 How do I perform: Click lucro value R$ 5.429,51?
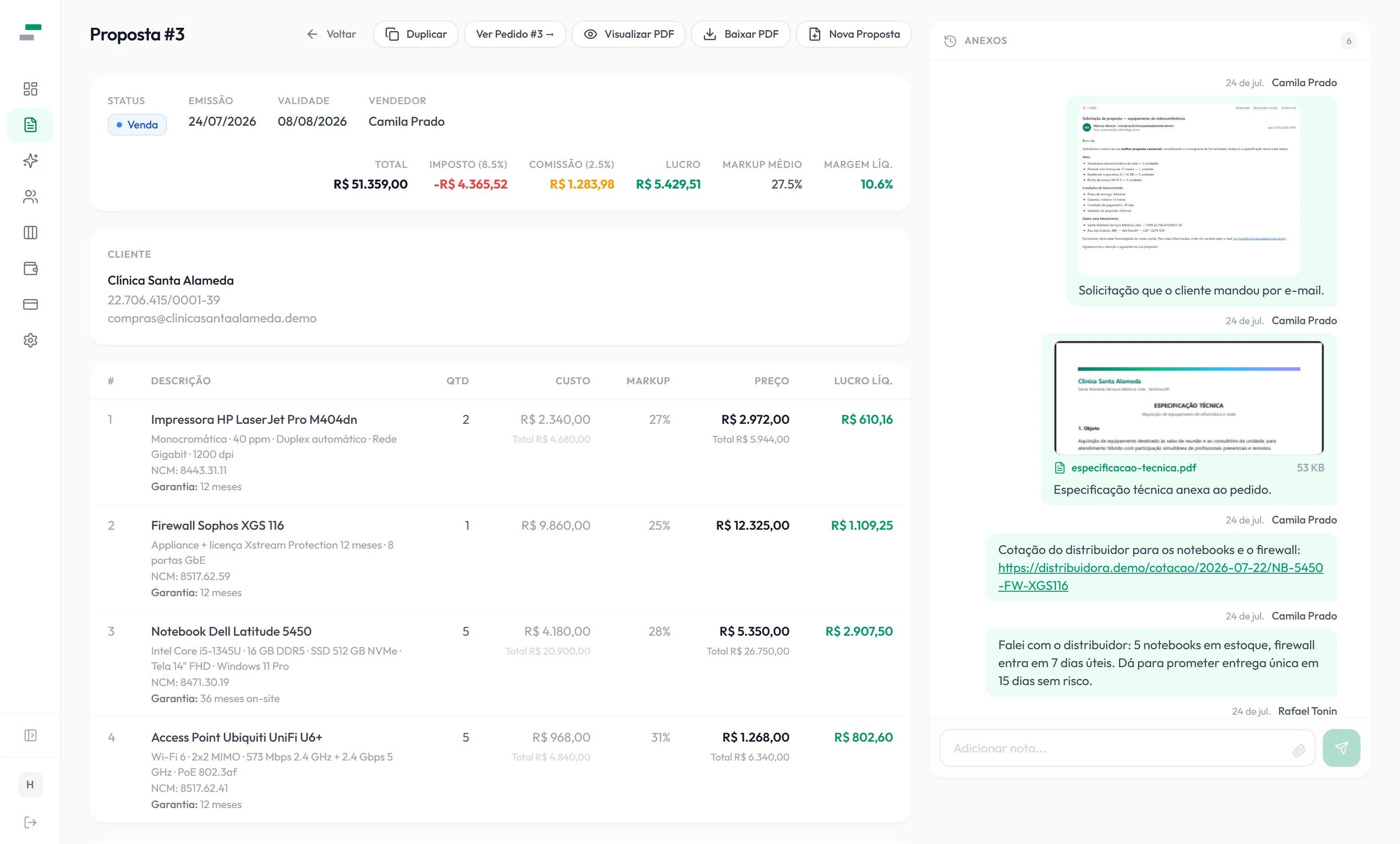pyautogui.click(x=668, y=184)
